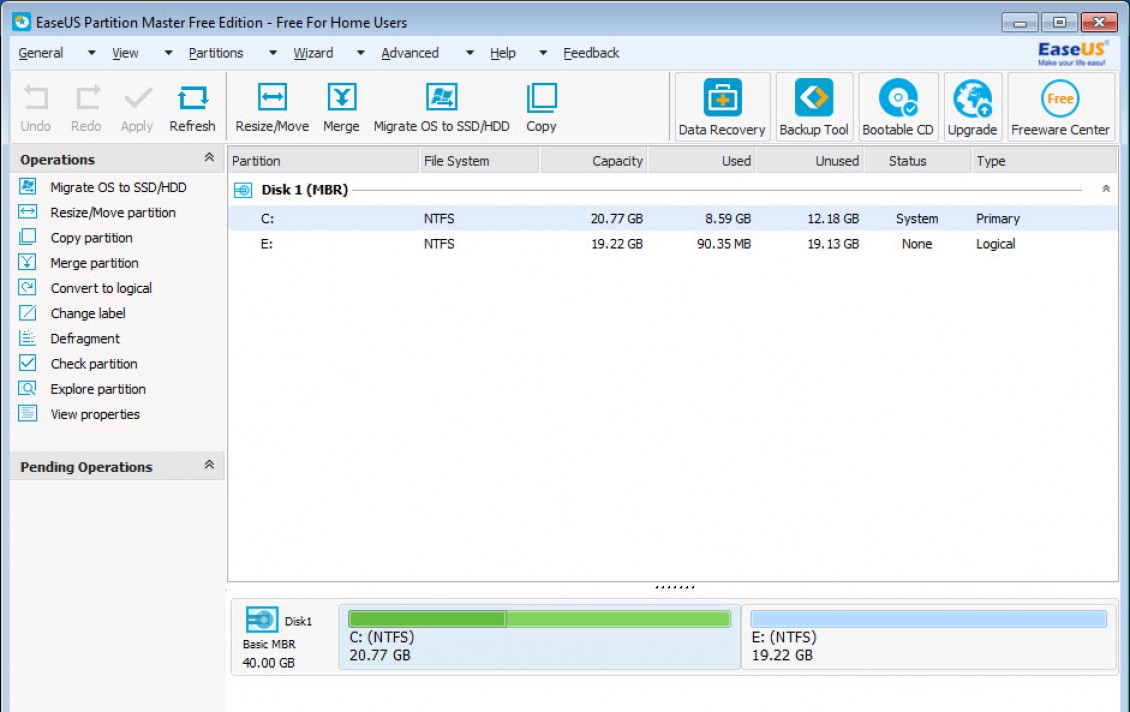Open the Help menu dropdown arrow
1130x712 pixels.
pos(543,53)
